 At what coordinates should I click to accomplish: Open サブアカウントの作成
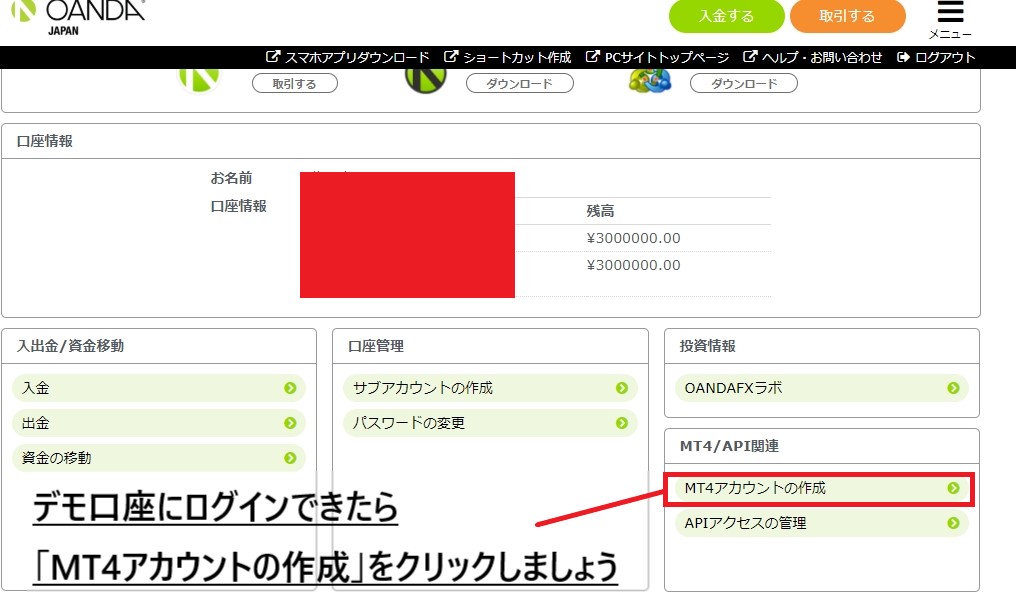point(491,387)
